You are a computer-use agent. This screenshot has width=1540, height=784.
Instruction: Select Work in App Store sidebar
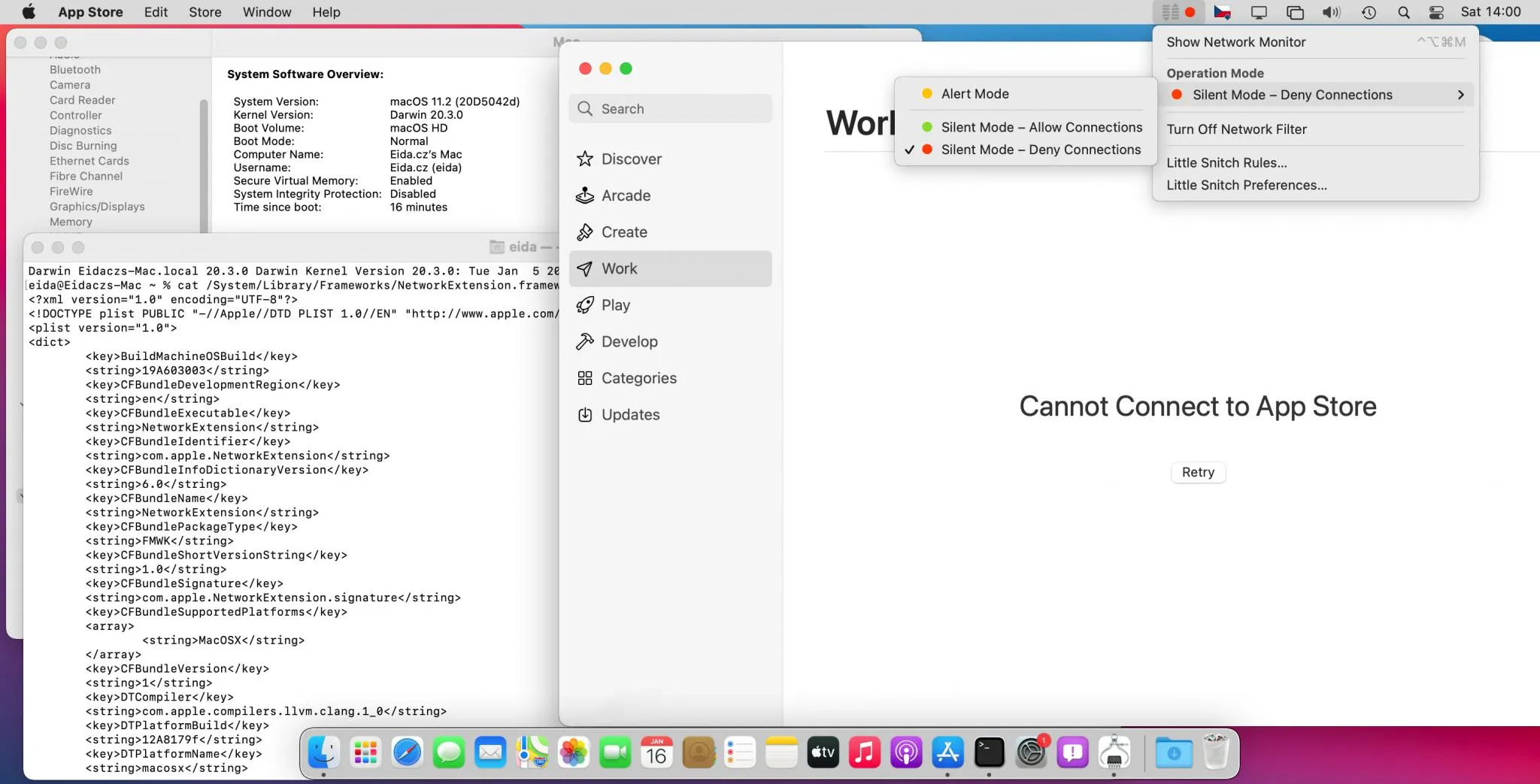[x=670, y=268]
